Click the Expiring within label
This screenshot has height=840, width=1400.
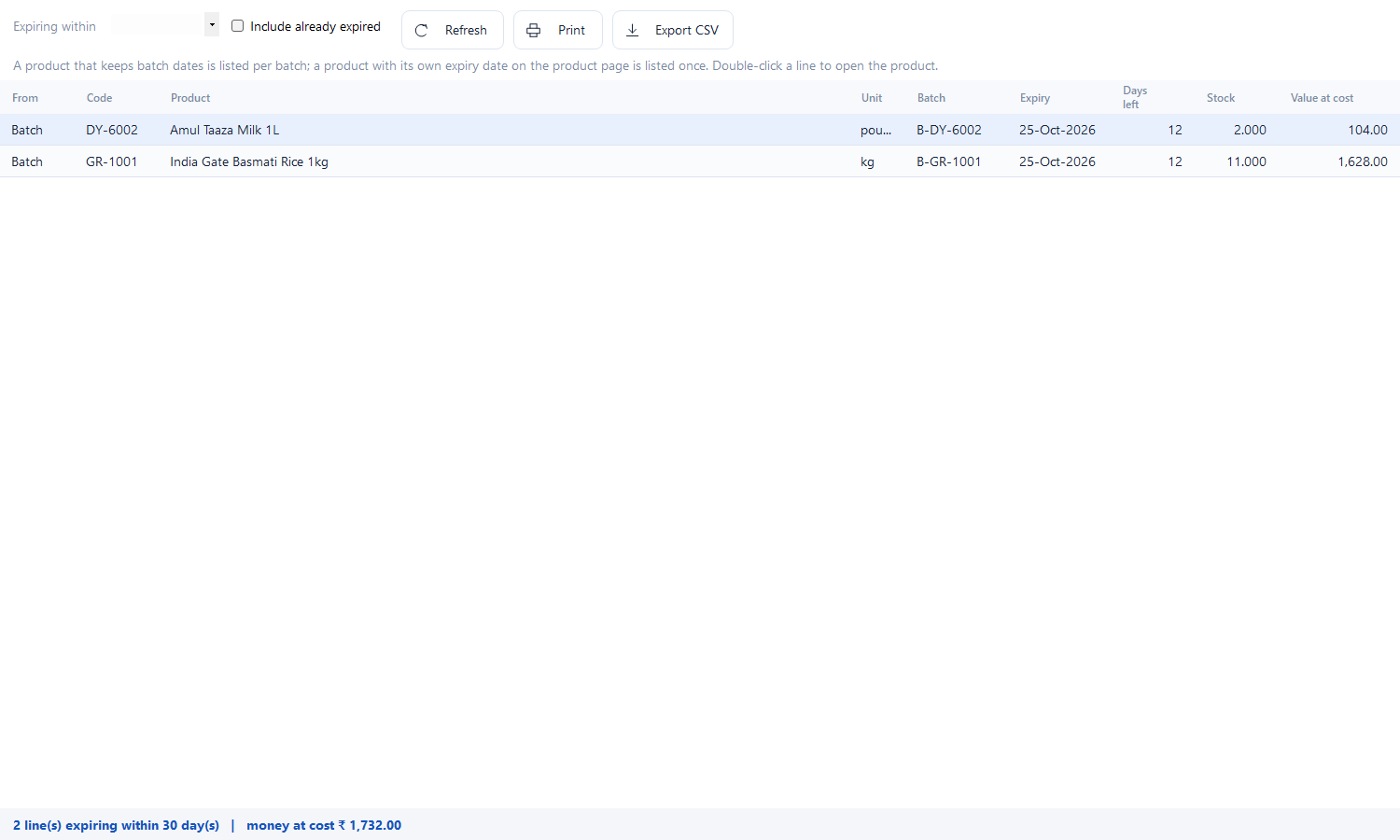[54, 26]
